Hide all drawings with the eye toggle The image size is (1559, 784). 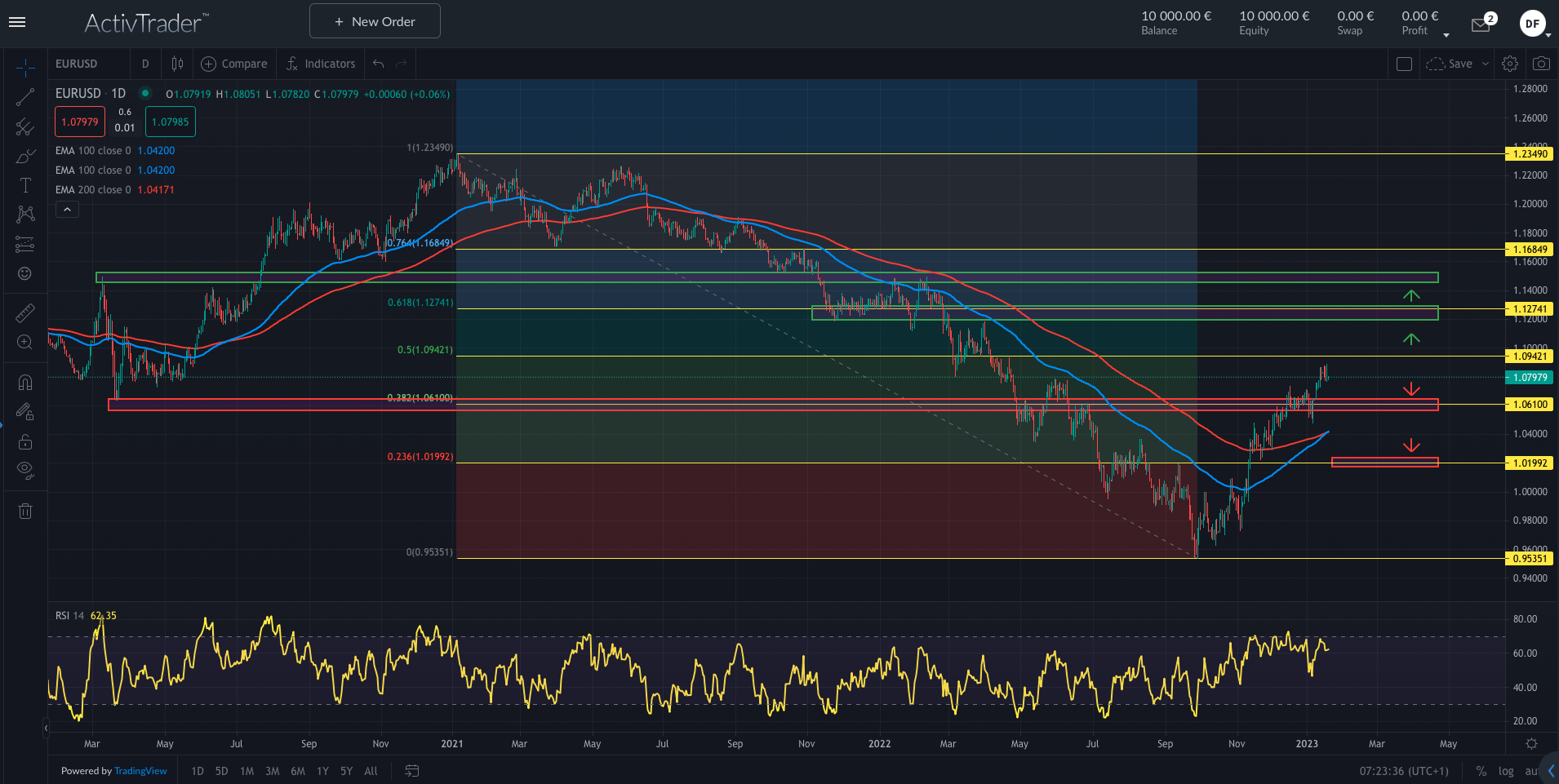point(25,467)
